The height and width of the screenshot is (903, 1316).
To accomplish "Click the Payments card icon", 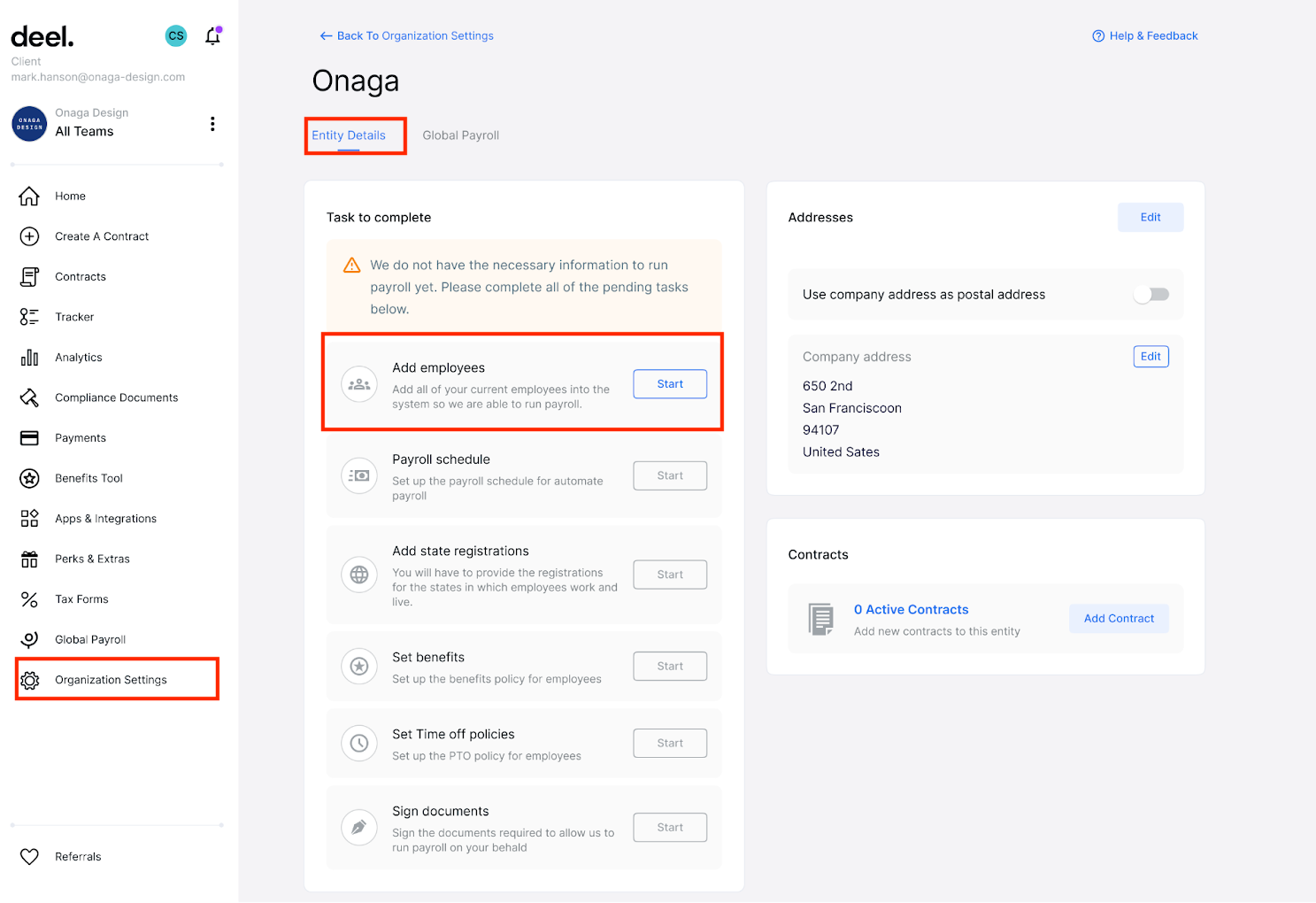I will point(29,438).
